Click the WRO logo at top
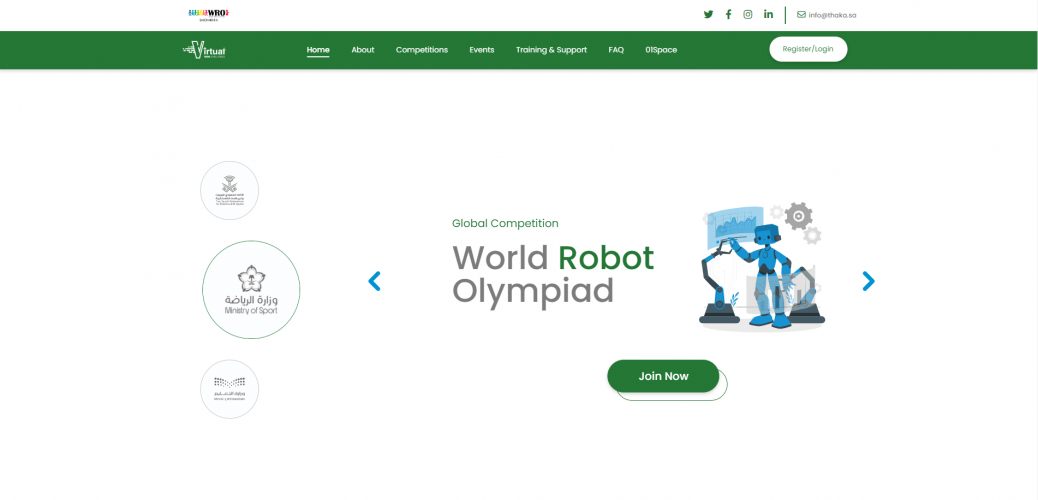This screenshot has height=500, width=1038. click(x=209, y=15)
